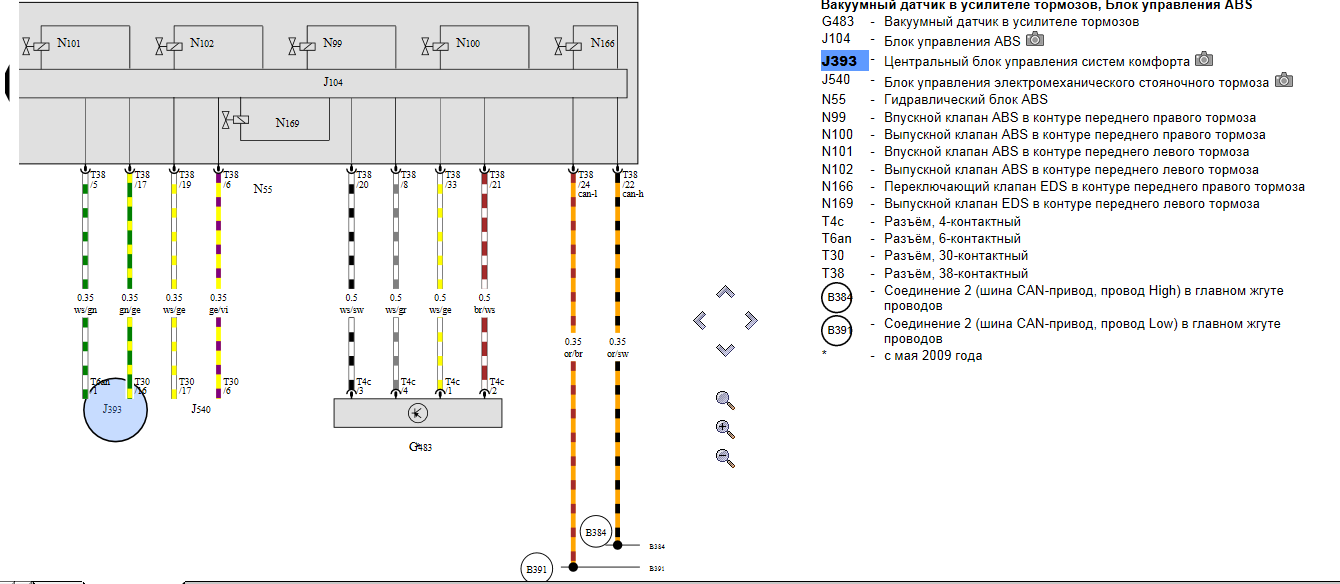Click the N55 legend entry code
Screen dimensions: 1340x584
pyautogui.click(x=835, y=100)
